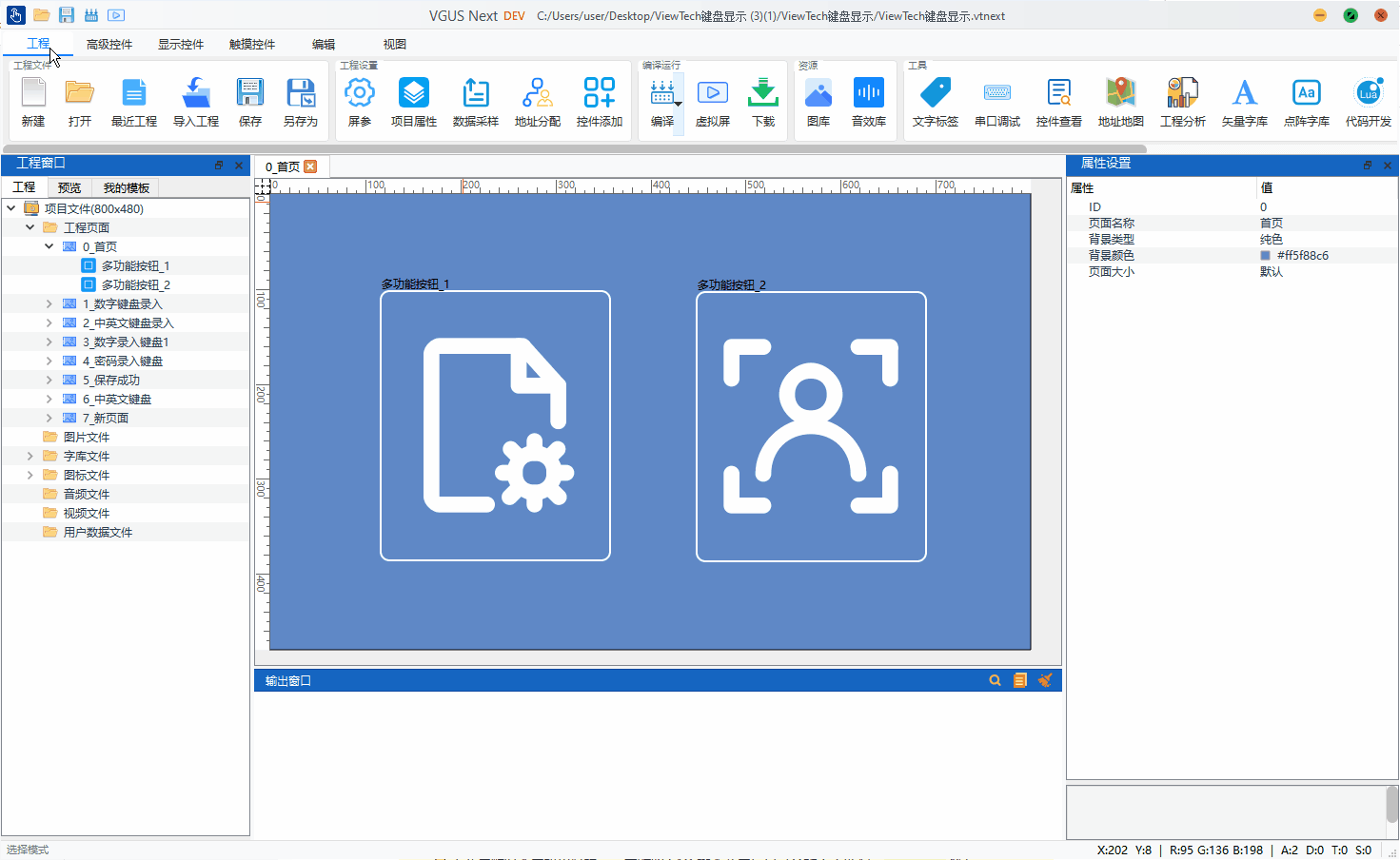Click the save icon in the title bar
Image resolution: width=1400 pixels, height=860 pixels.
66,15
